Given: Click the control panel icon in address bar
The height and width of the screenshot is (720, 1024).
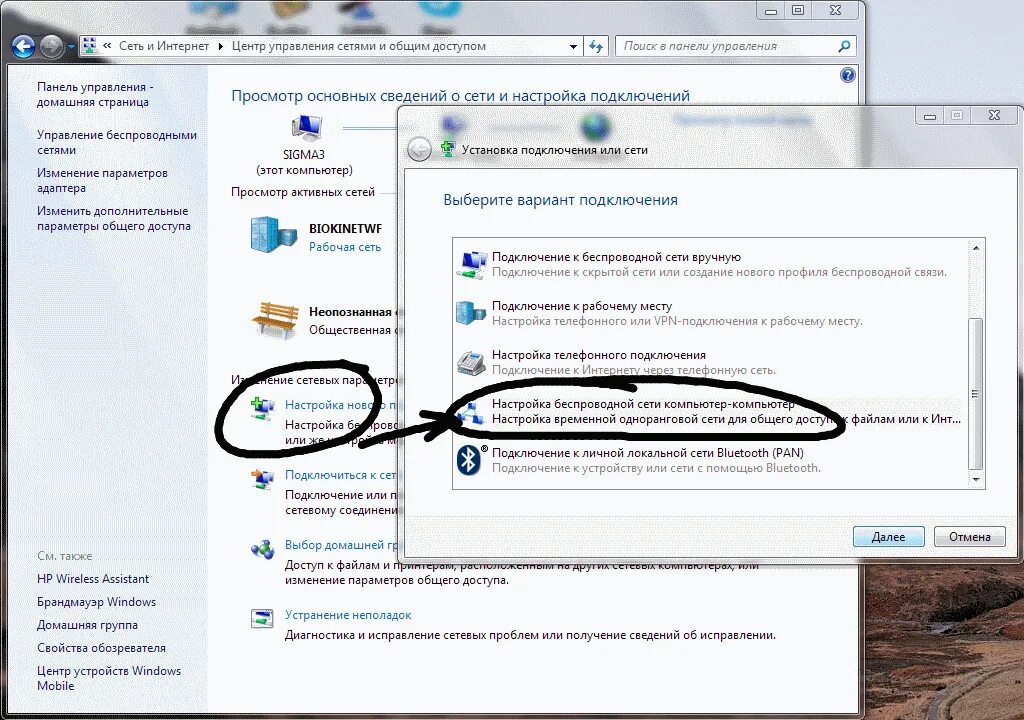Looking at the screenshot, I should click(x=90, y=46).
